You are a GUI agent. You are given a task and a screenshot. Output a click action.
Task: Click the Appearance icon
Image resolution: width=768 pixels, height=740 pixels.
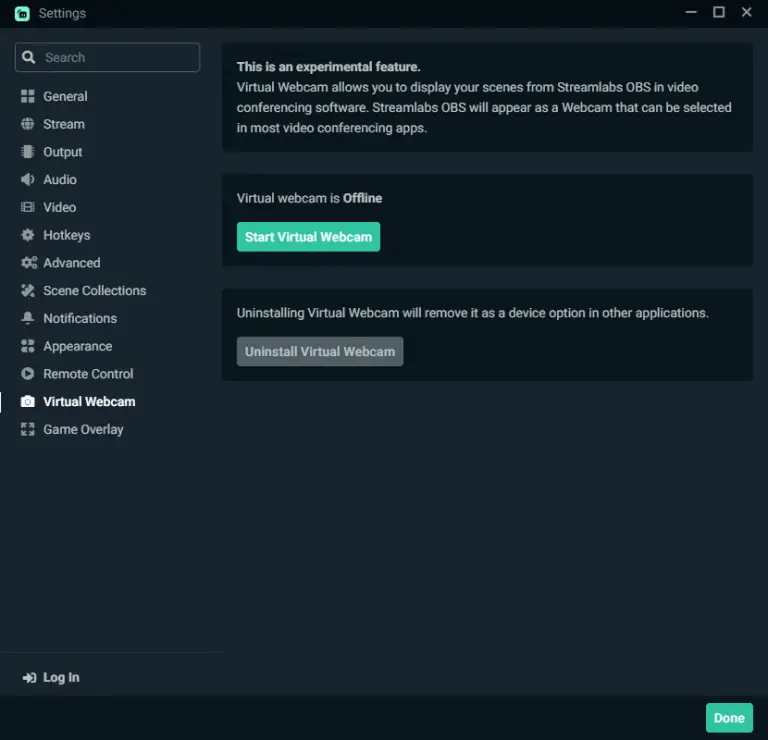point(28,346)
